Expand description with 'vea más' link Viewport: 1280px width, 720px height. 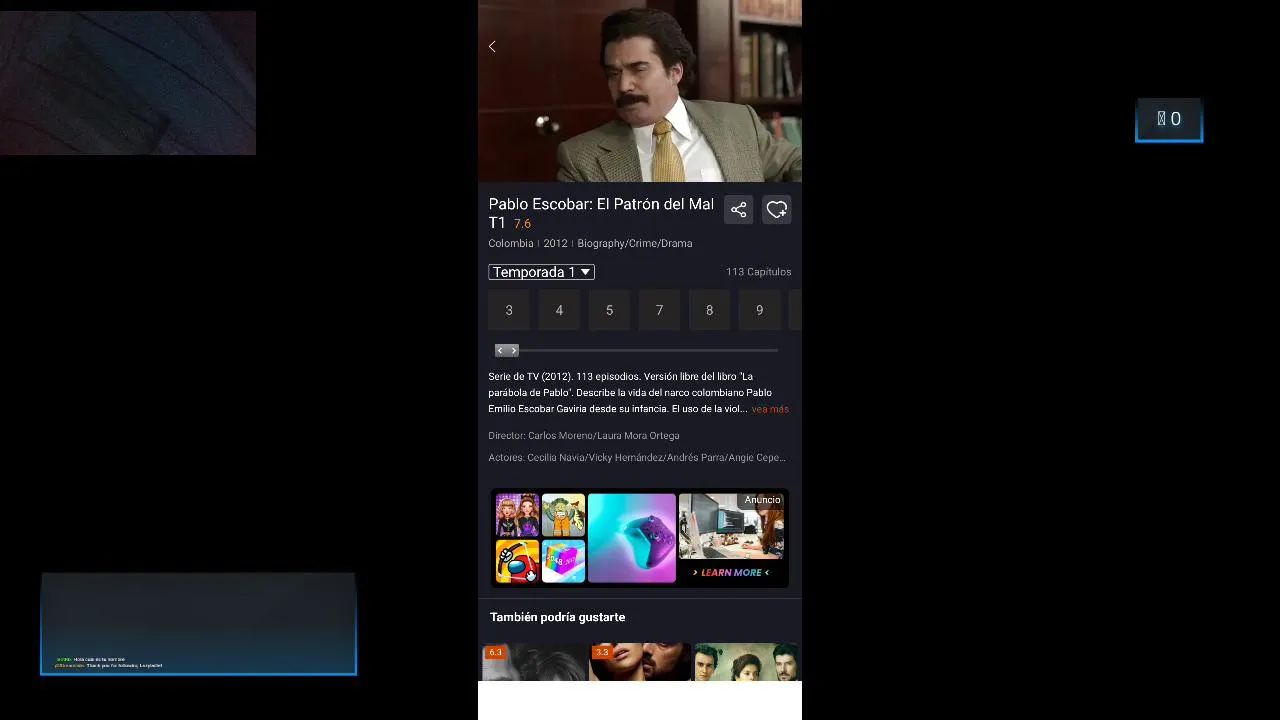coord(770,409)
